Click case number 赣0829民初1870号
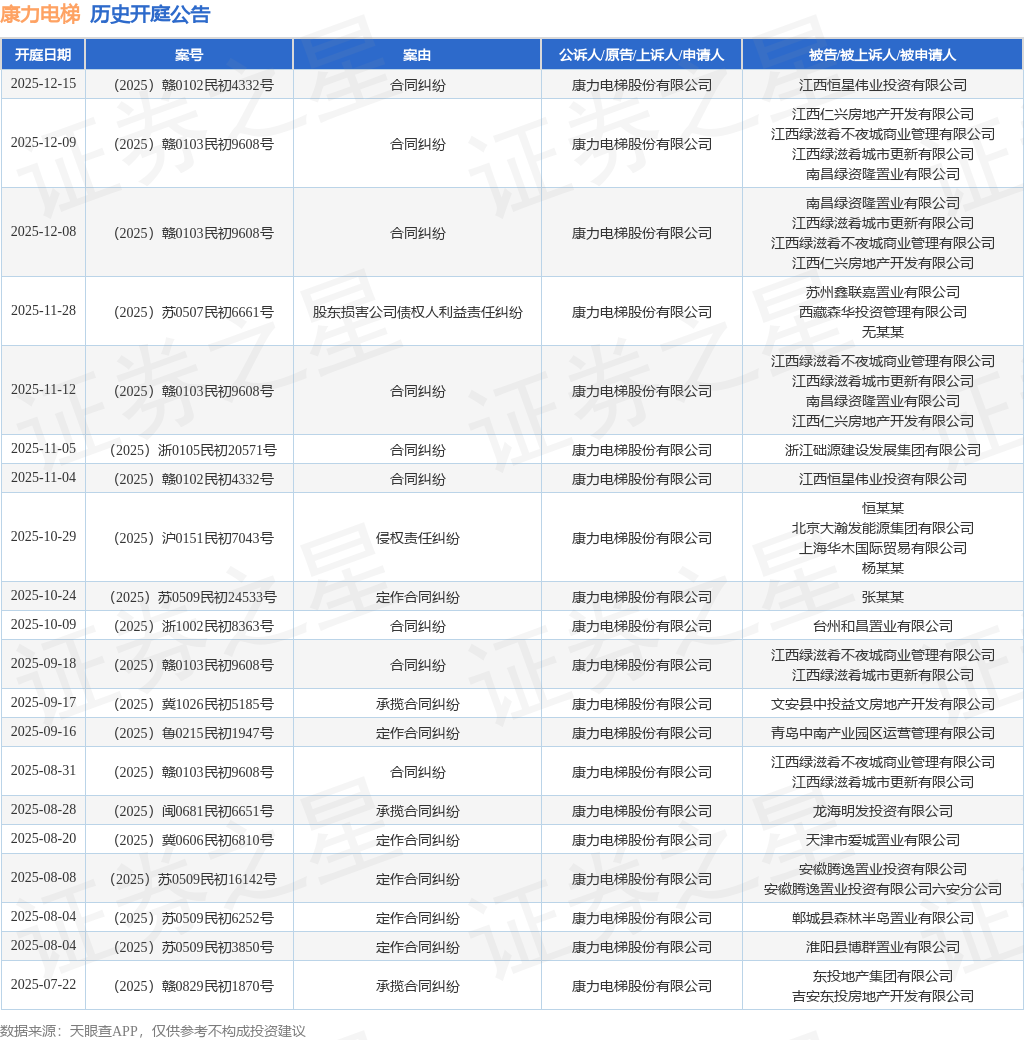 pos(192,986)
